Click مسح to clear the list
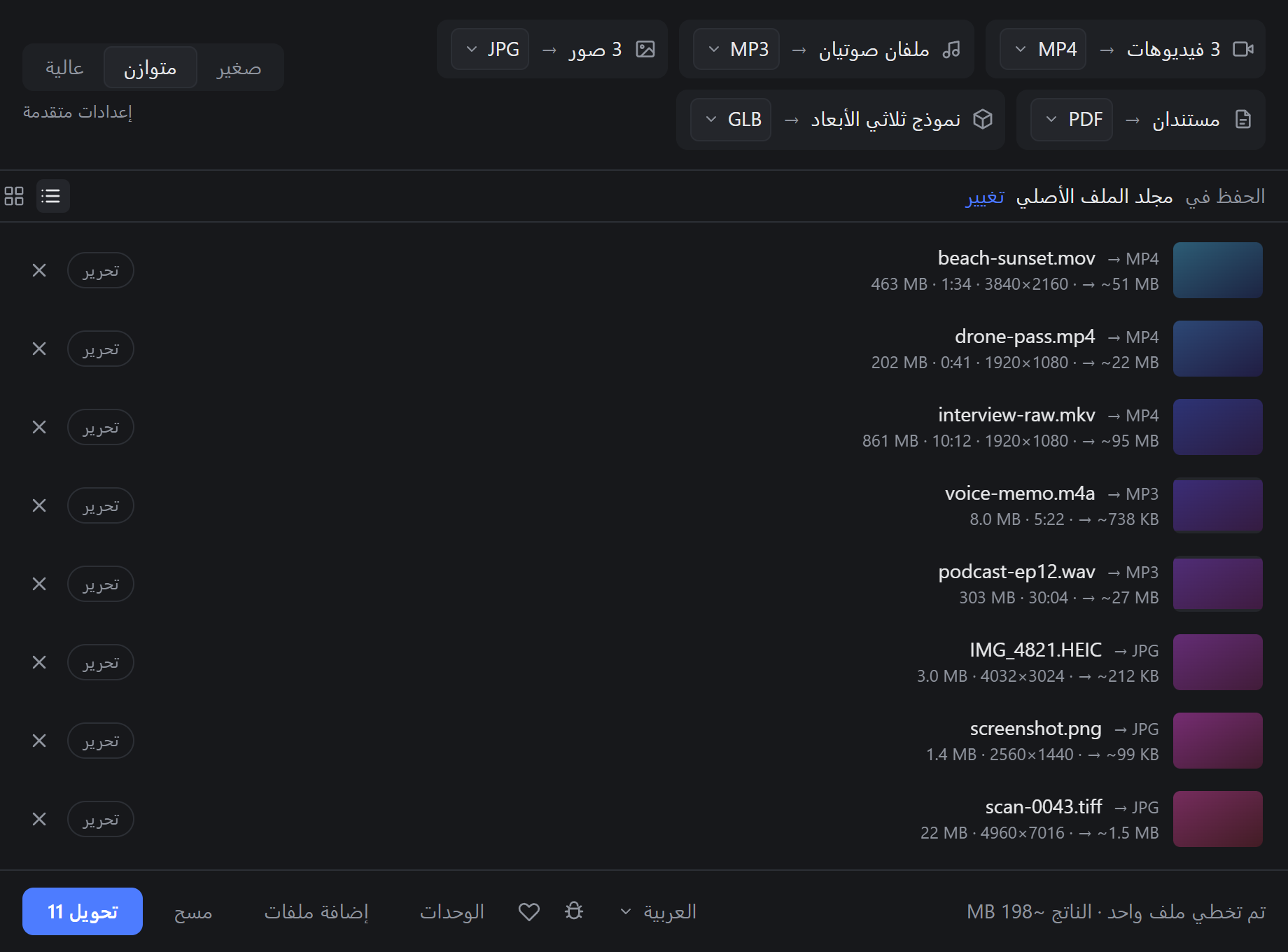Image resolution: width=1288 pixels, height=952 pixels. point(193,911)
